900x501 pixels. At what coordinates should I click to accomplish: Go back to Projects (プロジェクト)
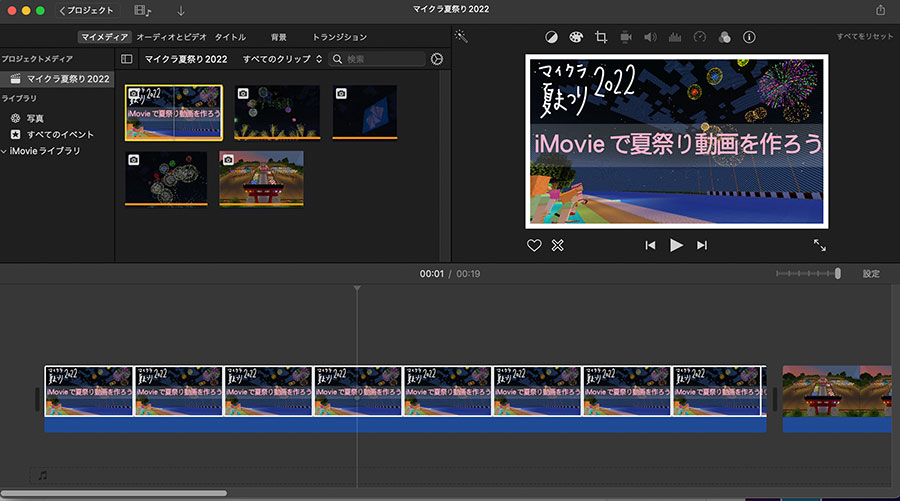click(x=87, y=10)
